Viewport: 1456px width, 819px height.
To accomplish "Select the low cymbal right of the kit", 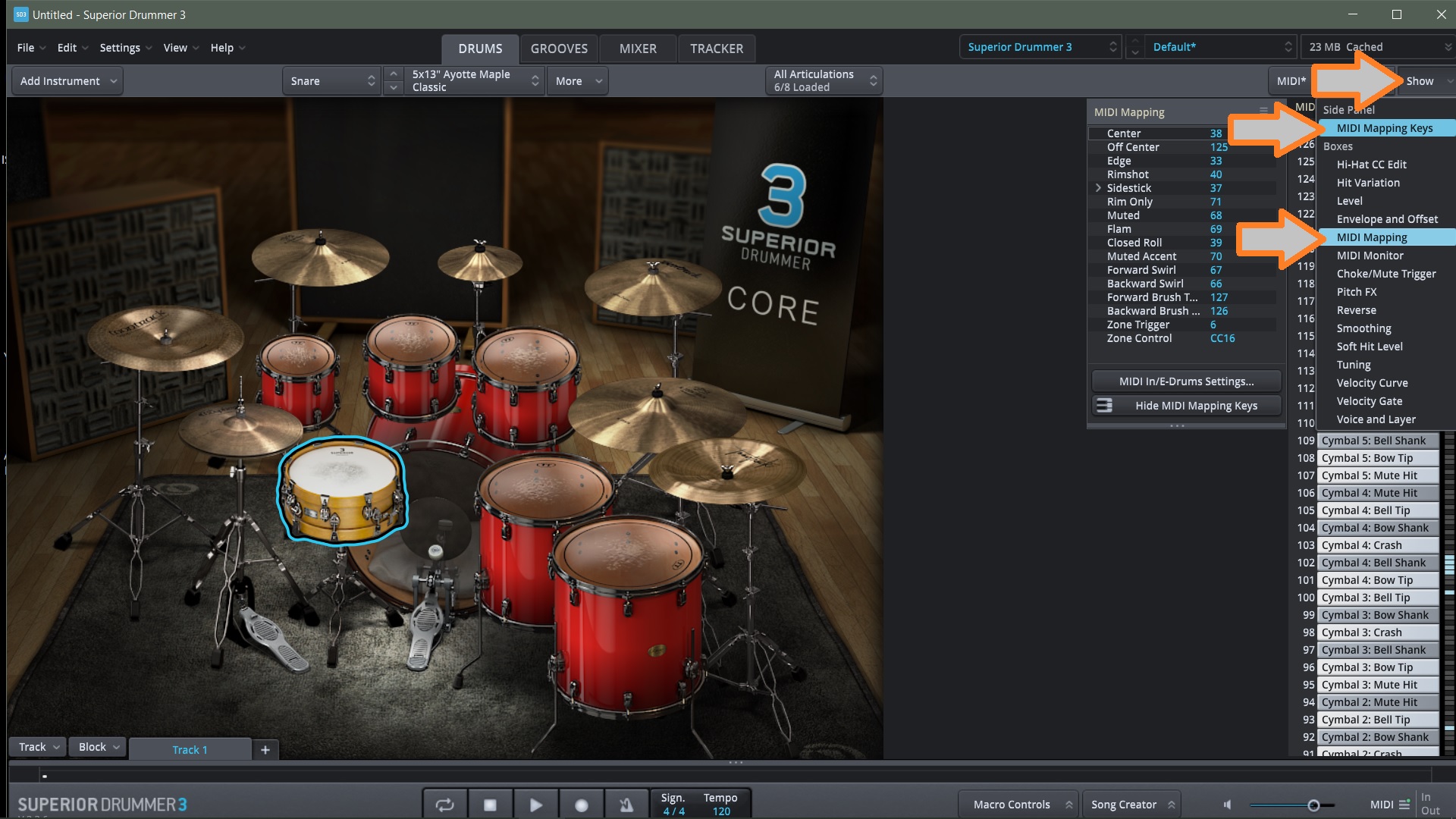I will tap(728, 470).
